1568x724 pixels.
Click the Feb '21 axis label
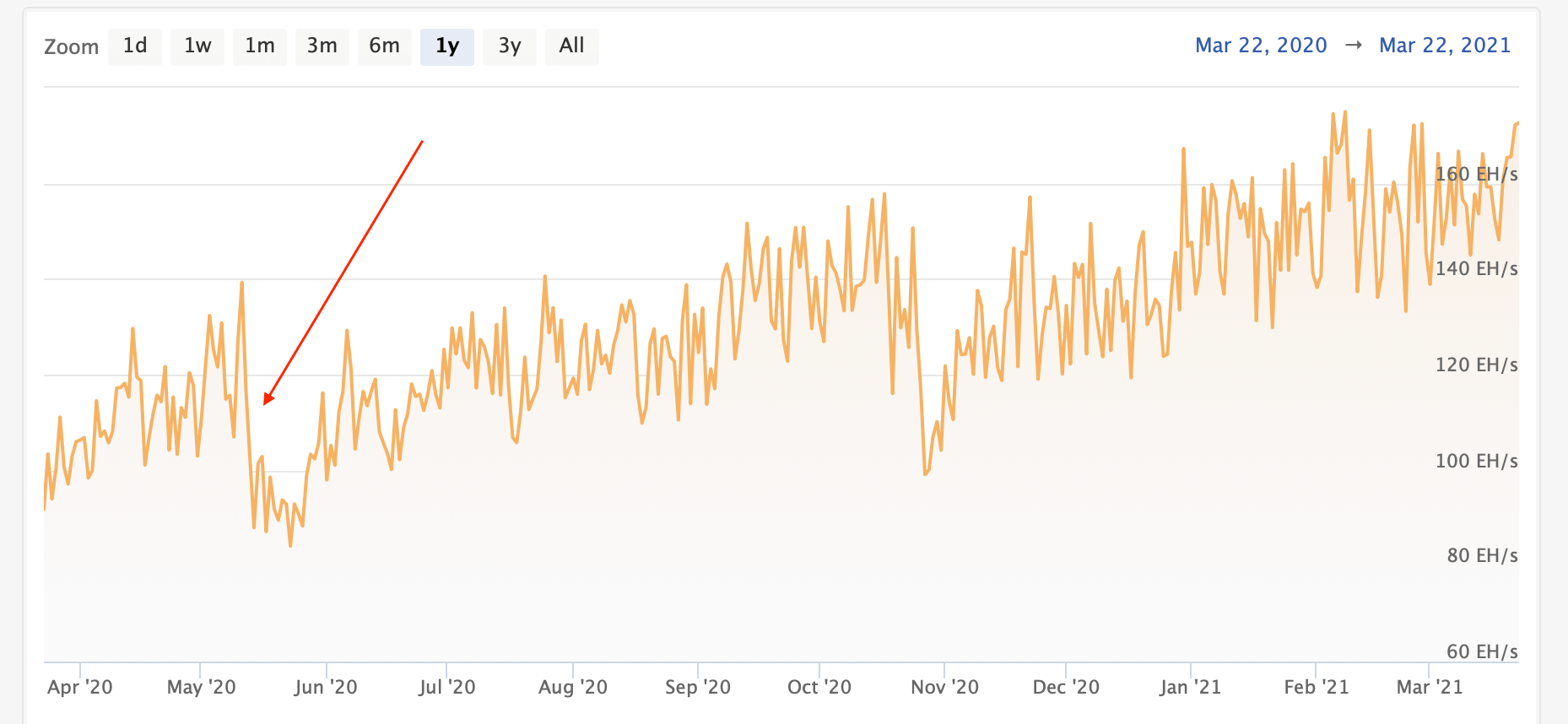pyautogui.click(x=1317, y=687)
